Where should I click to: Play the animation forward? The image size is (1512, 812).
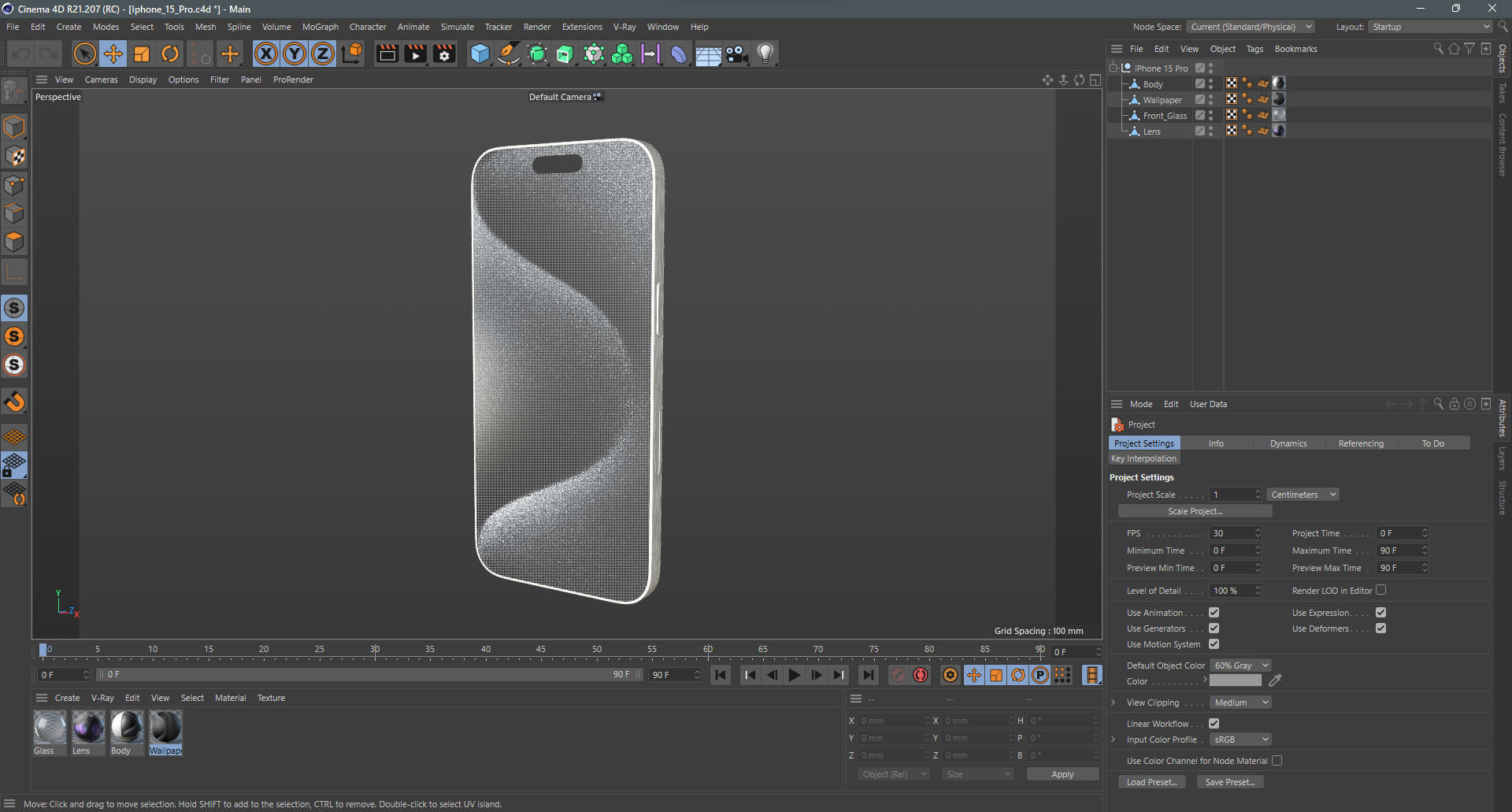coord(794,675)
